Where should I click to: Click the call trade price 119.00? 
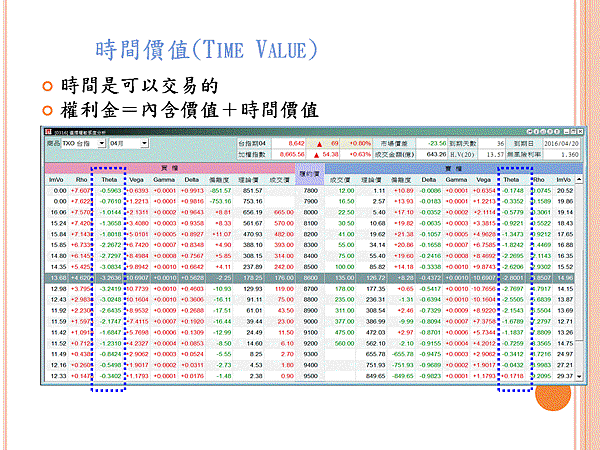coord(284,289)
